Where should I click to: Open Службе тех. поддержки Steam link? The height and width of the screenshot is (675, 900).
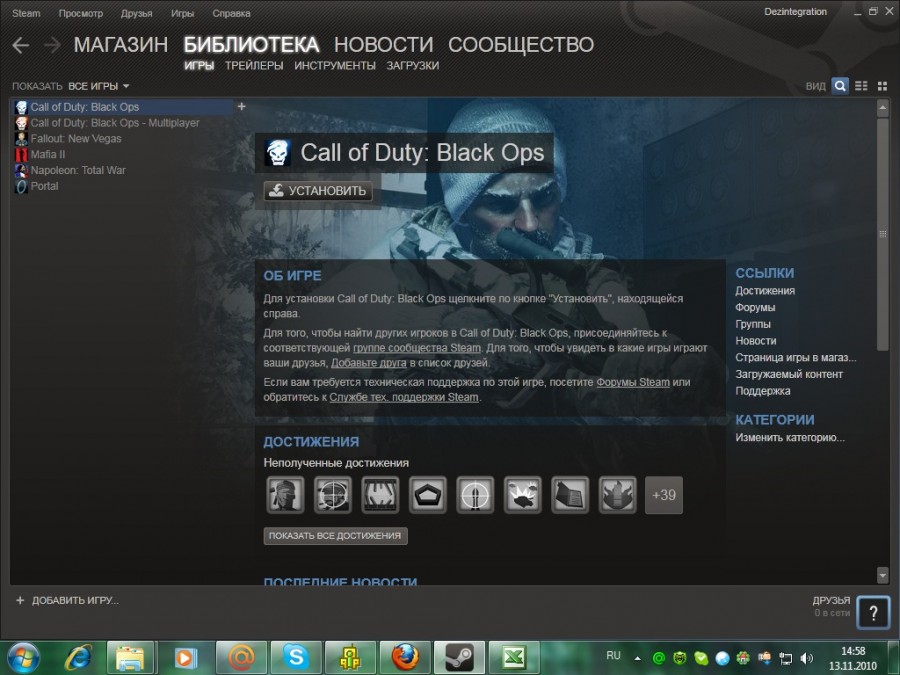(x=404, y=397)
